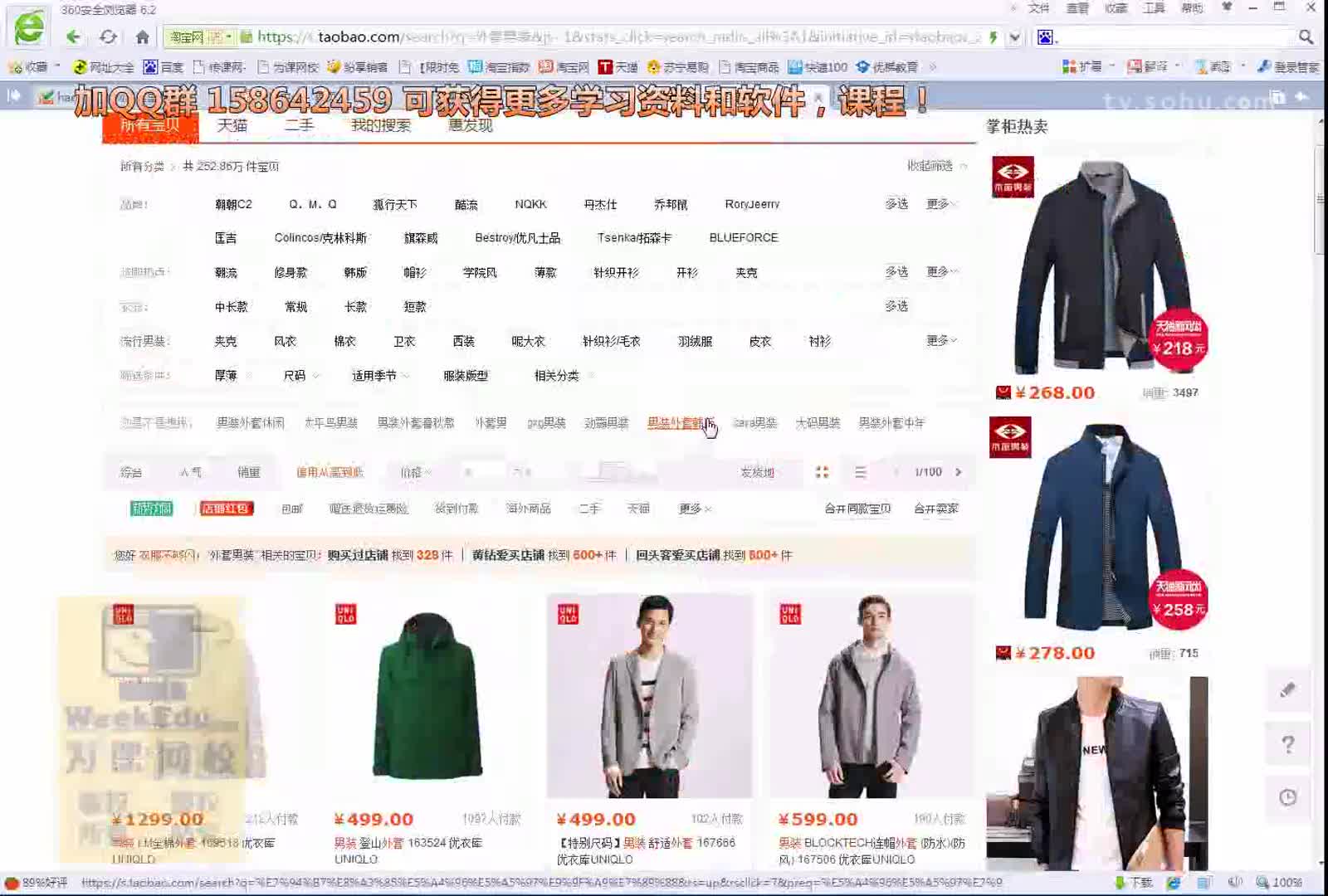Viewport: 1328px width, 896px height.
Task: Open the 尺码 dropdown
Action: pyautogui.click(x=300, y=376)
